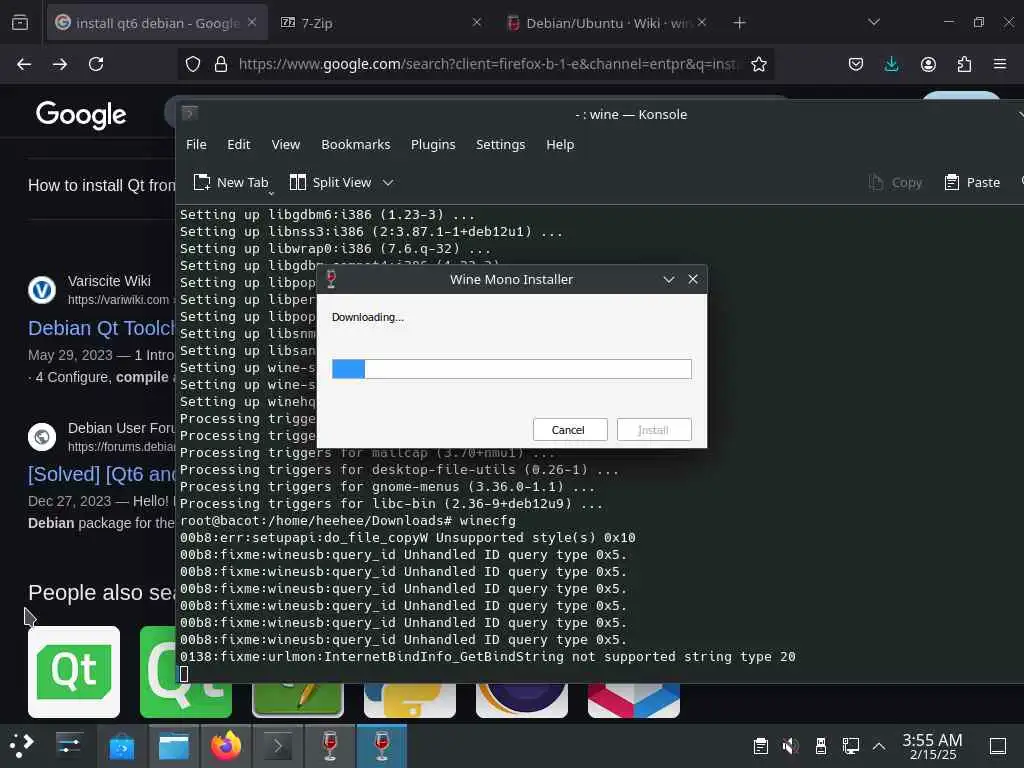This screenshot has width=1024, height=768.
Task: Open Konsole Settings menu
Action: (500, 144)
